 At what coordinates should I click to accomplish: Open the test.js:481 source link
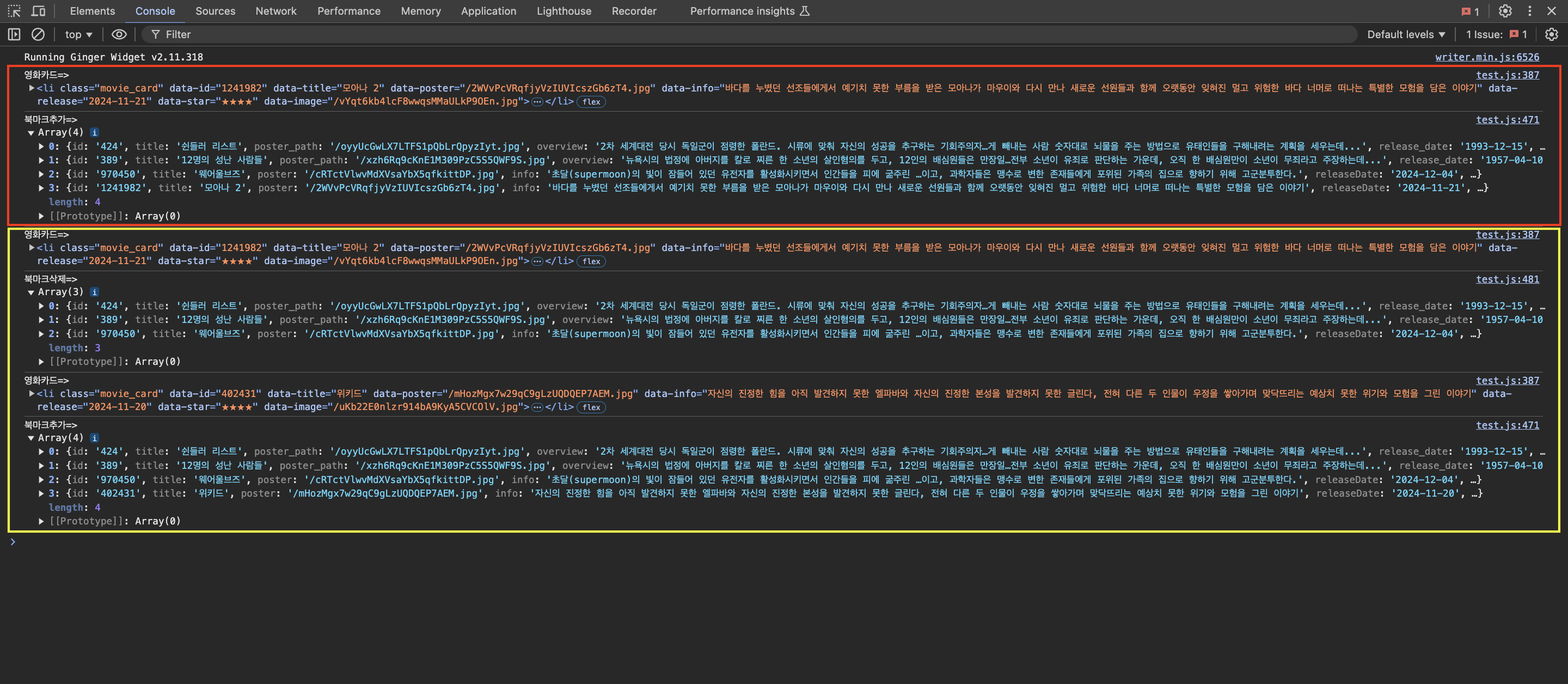[x=1506, y=279]
